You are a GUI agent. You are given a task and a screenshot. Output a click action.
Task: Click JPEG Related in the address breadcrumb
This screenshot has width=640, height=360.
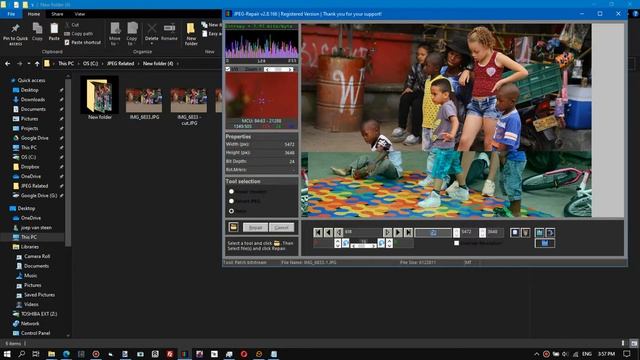120,64
